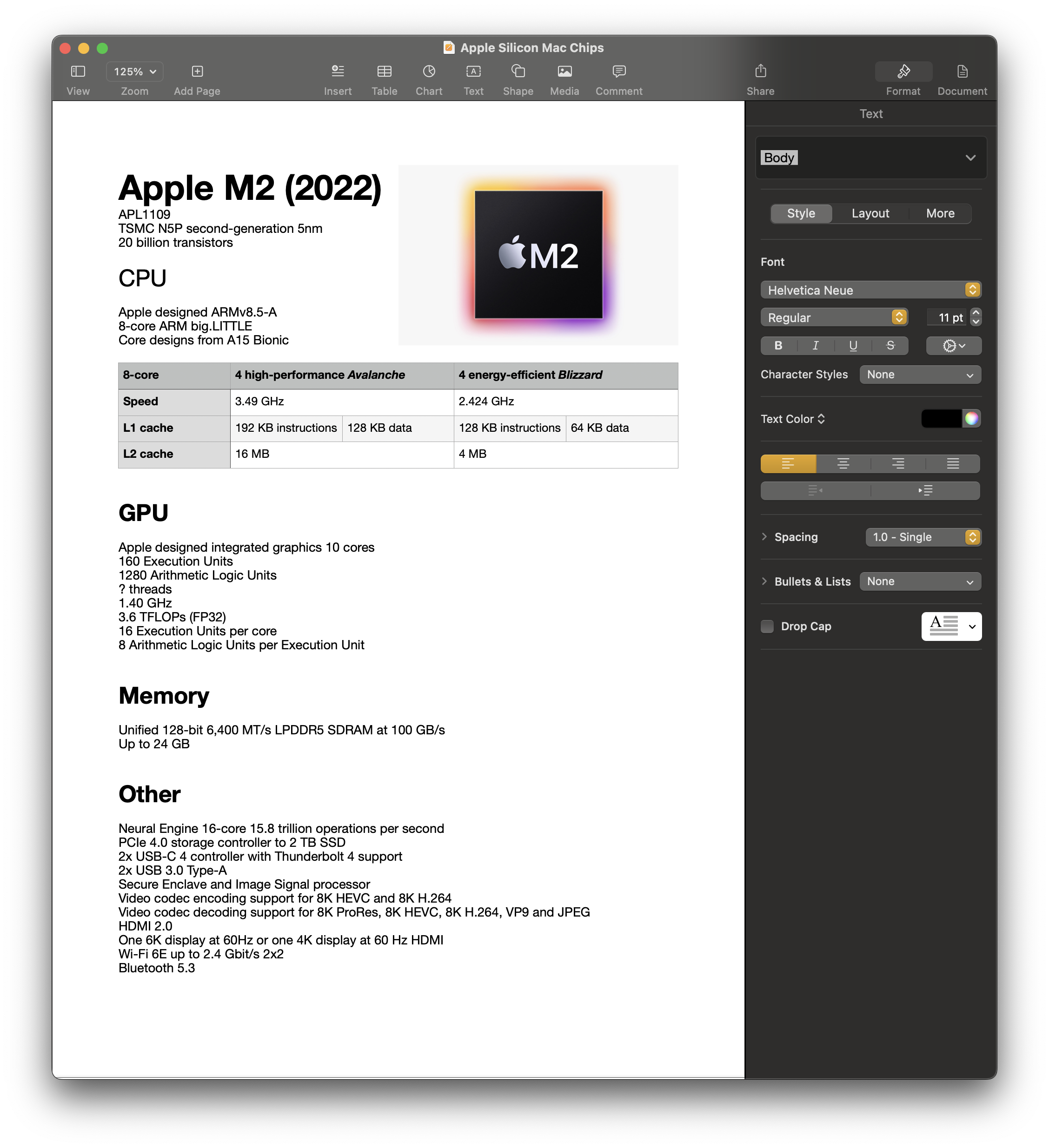This screenshot has width=1049, height=1148.
Task: Click the document title Apple Silicon Mac Chips
Action: coord(531,48)
